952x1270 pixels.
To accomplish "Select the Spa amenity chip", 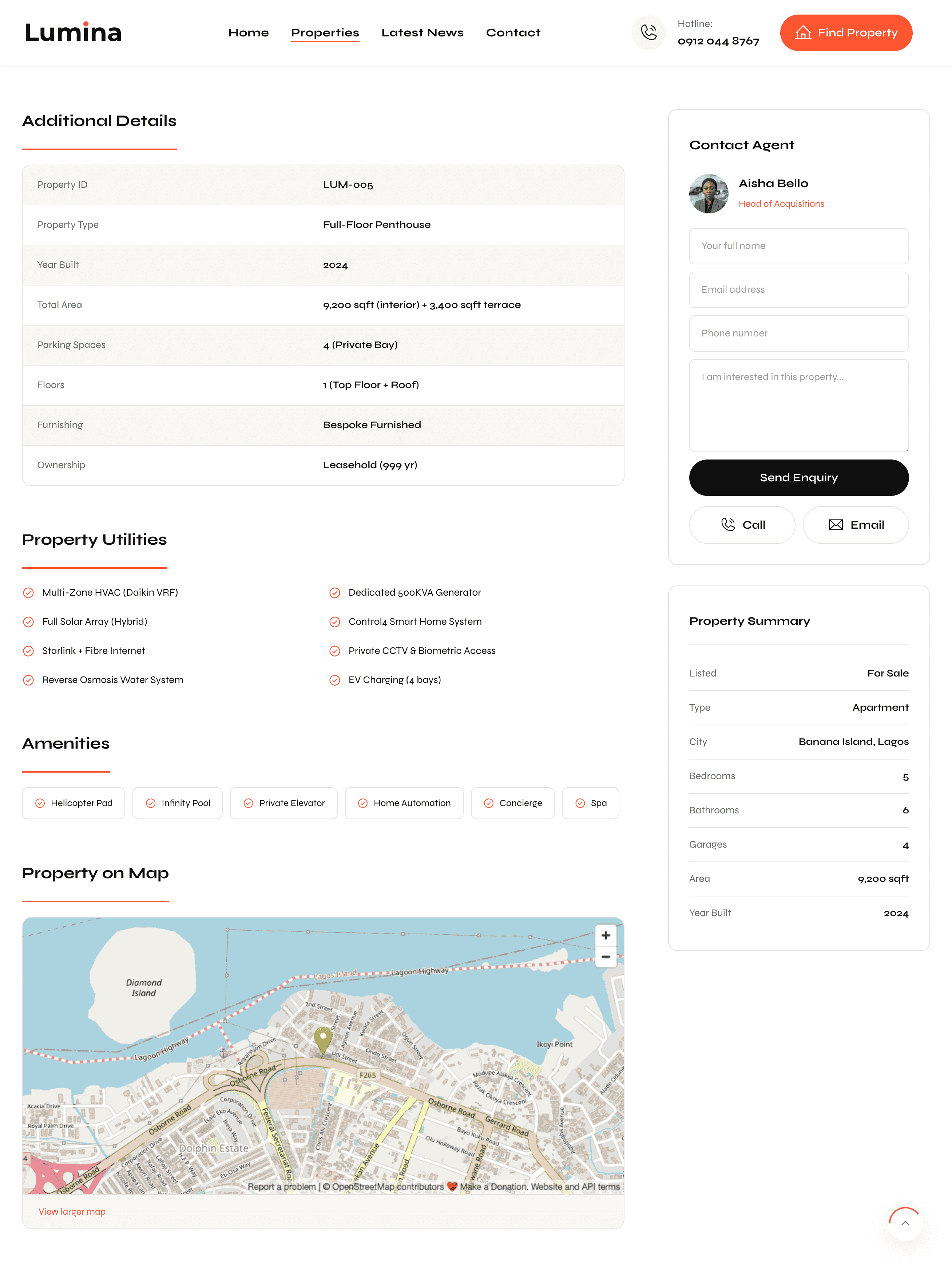I will [x=591, y=803].
